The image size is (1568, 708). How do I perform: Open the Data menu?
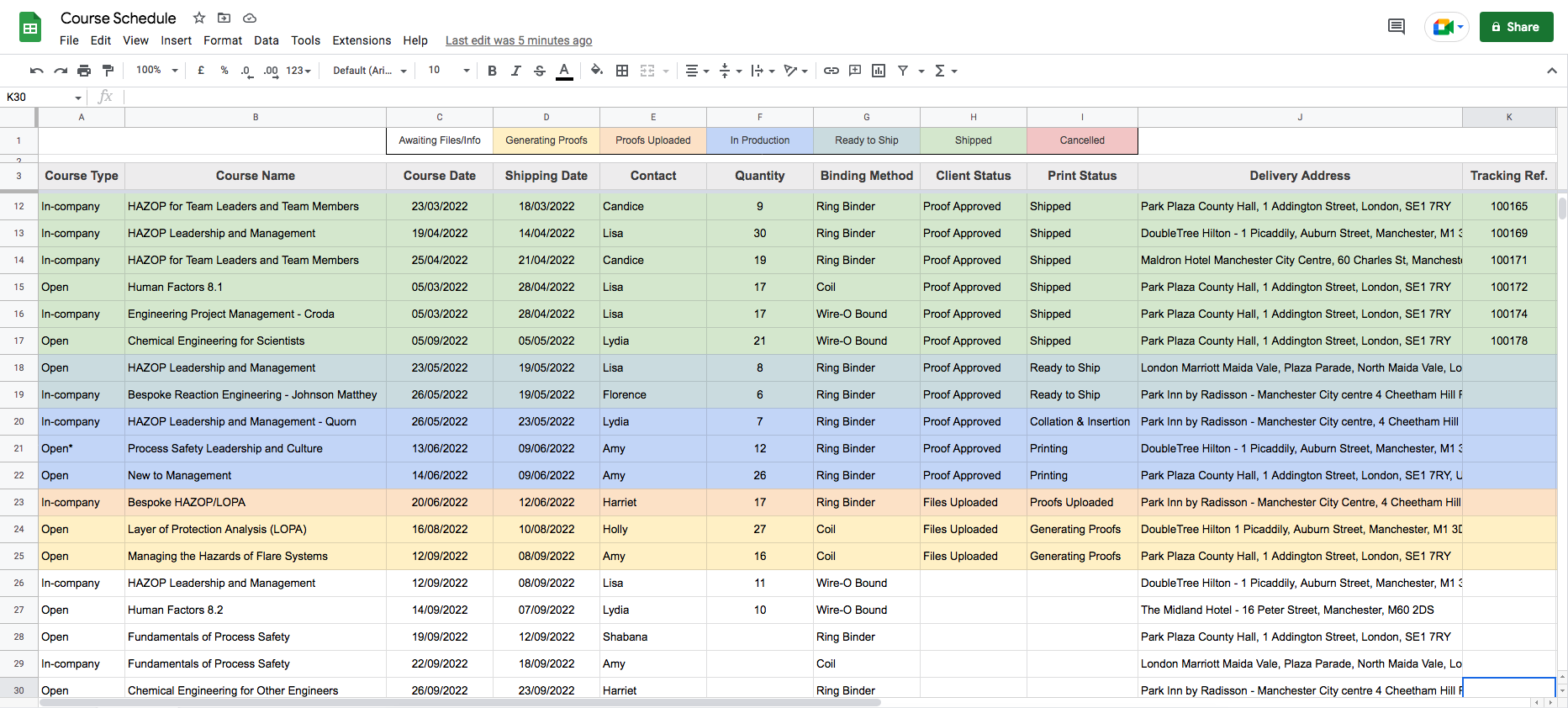pyautogui.click(x=267, y=40)
